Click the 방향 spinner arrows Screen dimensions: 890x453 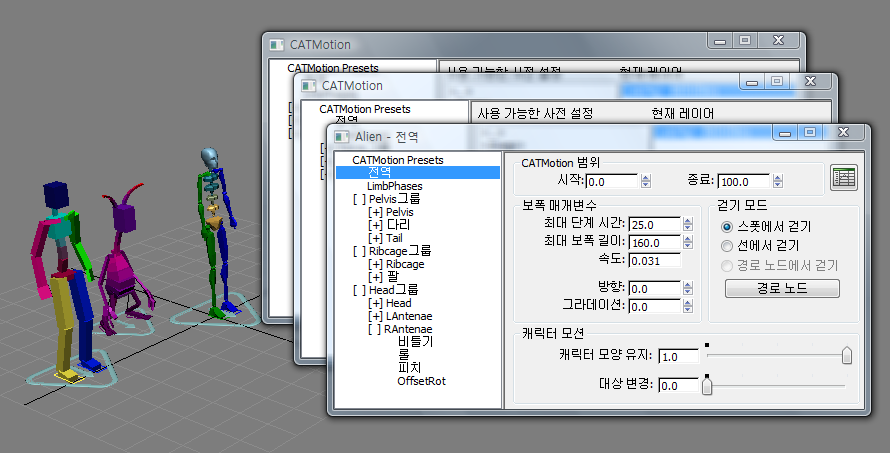(x=688, y=288)
